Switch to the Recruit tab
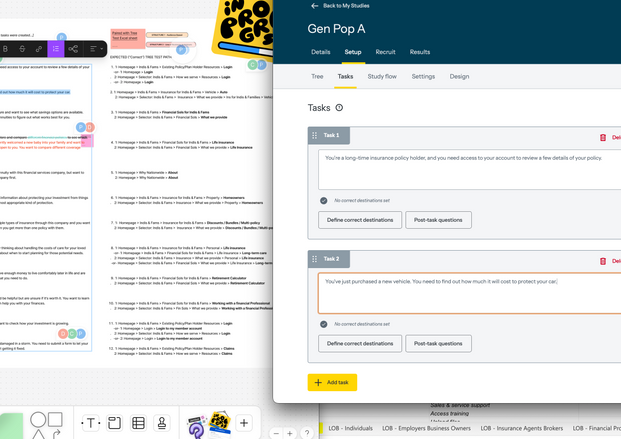Screen dimensions: 621x439 [x=385, y=52]
